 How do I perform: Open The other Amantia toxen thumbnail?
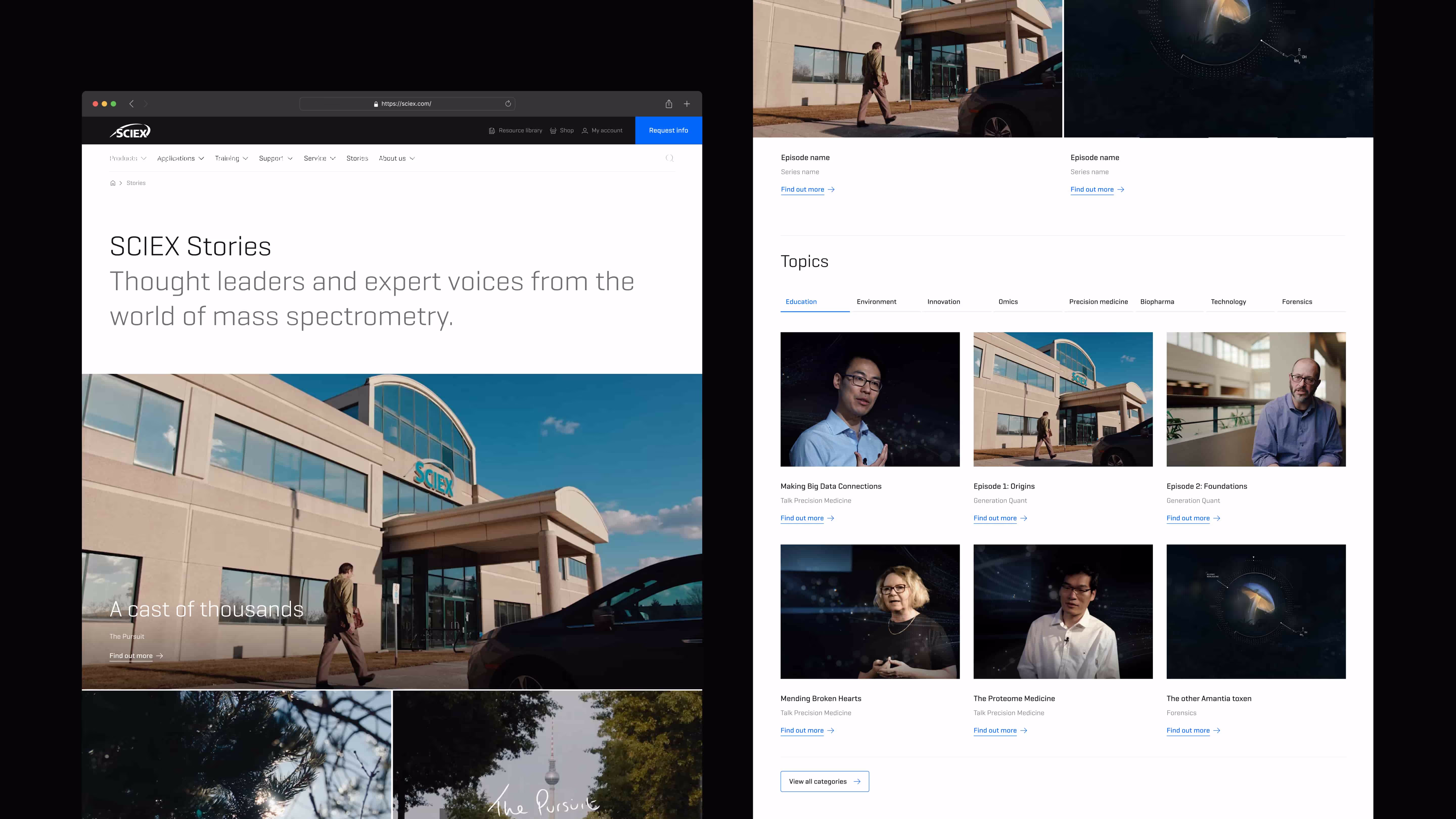(1256, 611)
